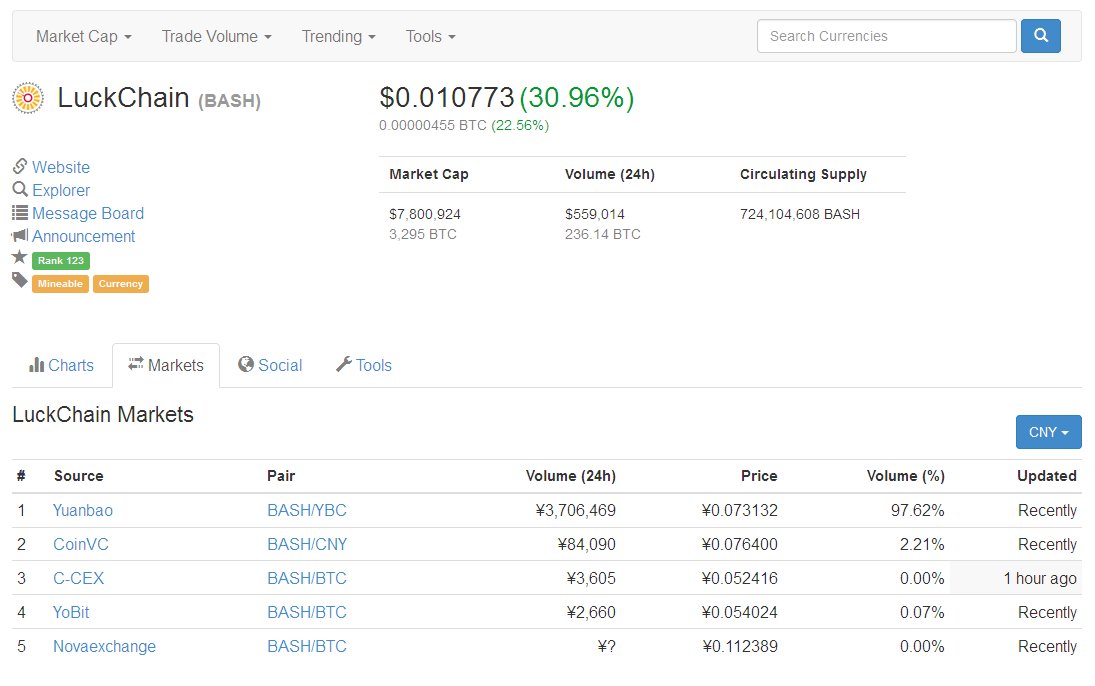The image size is (1095, 686).
Task: Open the Market Cap menu
Action: [x=81, y=36]
